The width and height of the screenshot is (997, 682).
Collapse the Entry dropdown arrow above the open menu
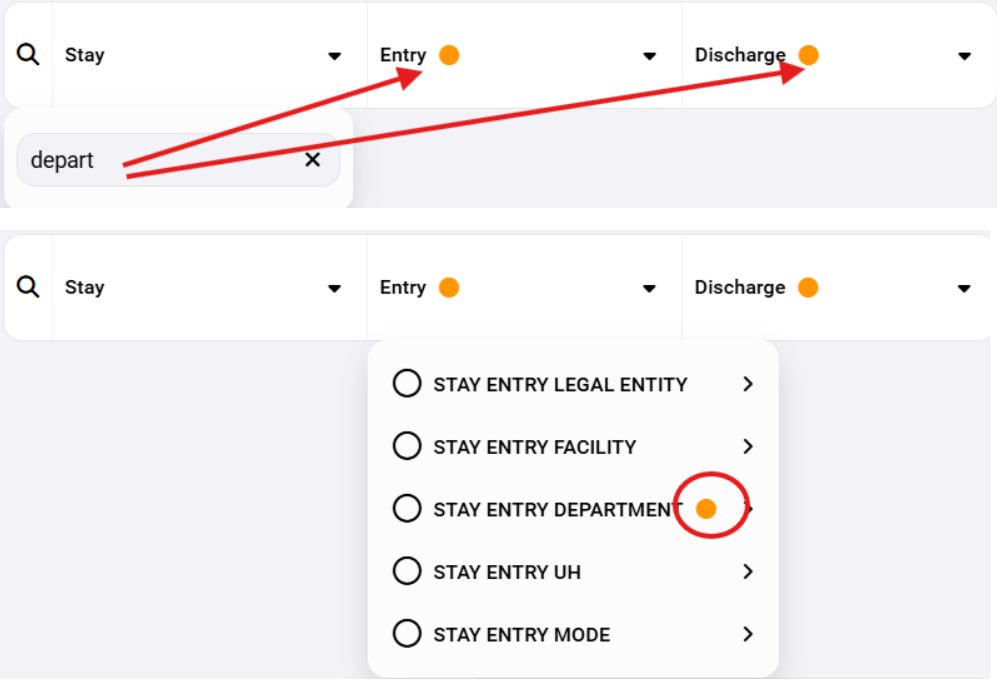650,288
